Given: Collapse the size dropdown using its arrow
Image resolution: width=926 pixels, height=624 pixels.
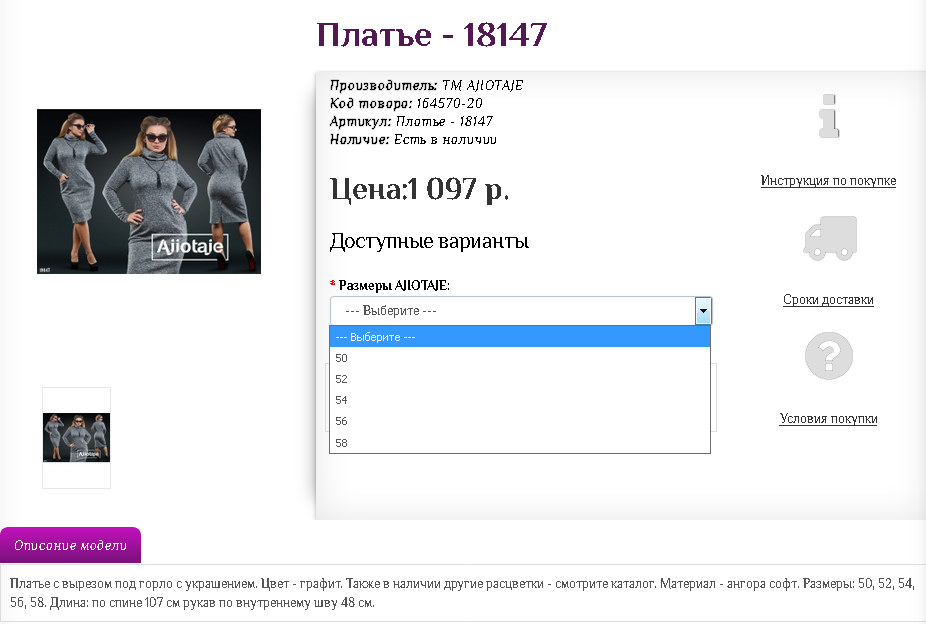Looking at the screenshot, I should [x=703, y=311].
